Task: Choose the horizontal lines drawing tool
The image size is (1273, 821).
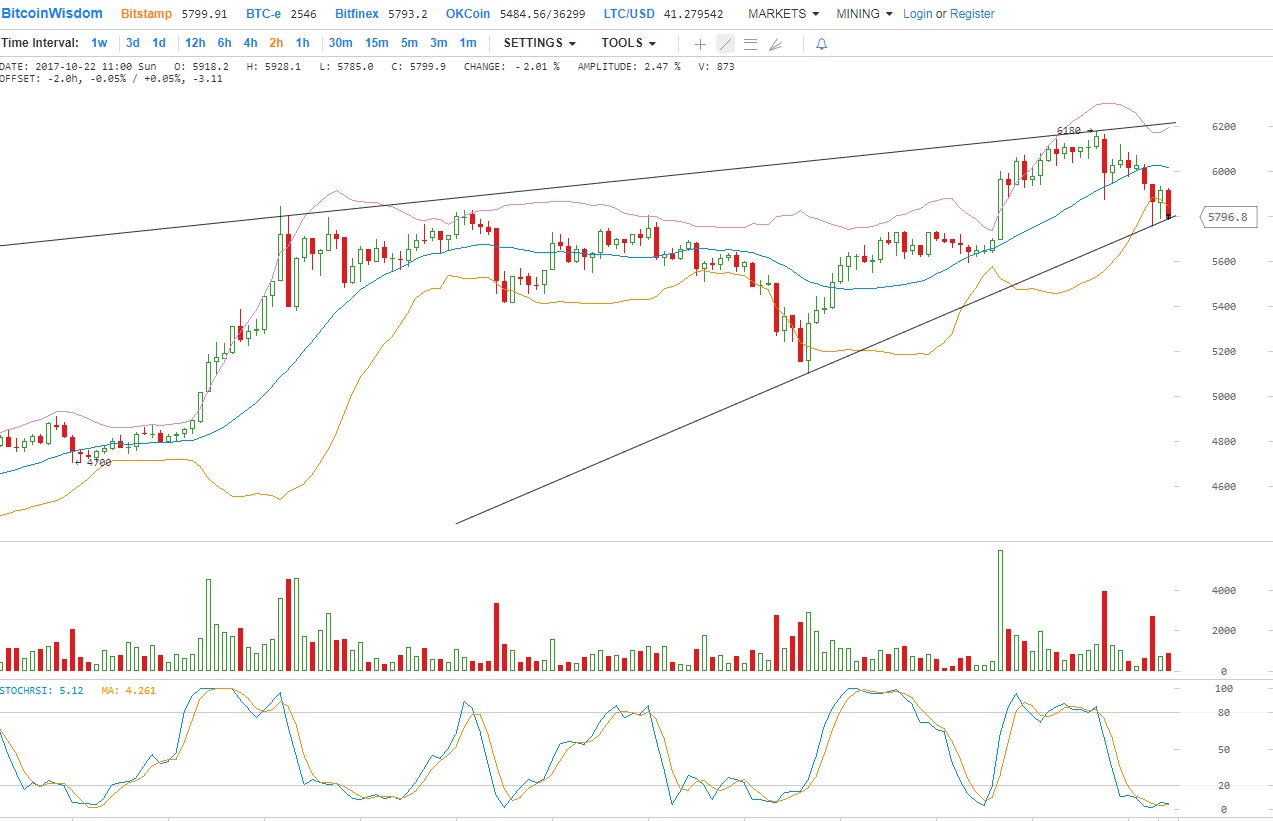Action: point(750,44)
